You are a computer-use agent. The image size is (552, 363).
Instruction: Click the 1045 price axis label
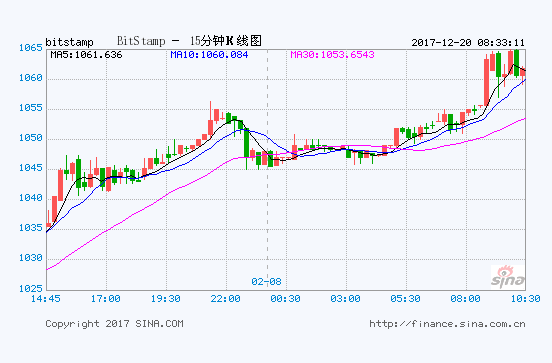click(31, 168)
